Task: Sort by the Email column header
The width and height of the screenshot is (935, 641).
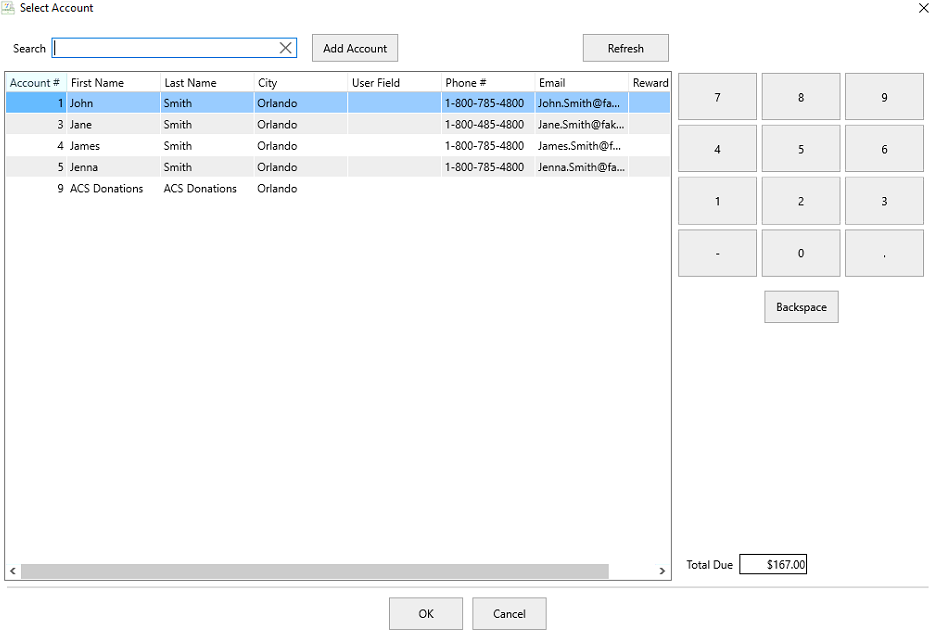Action: [581, 83]
